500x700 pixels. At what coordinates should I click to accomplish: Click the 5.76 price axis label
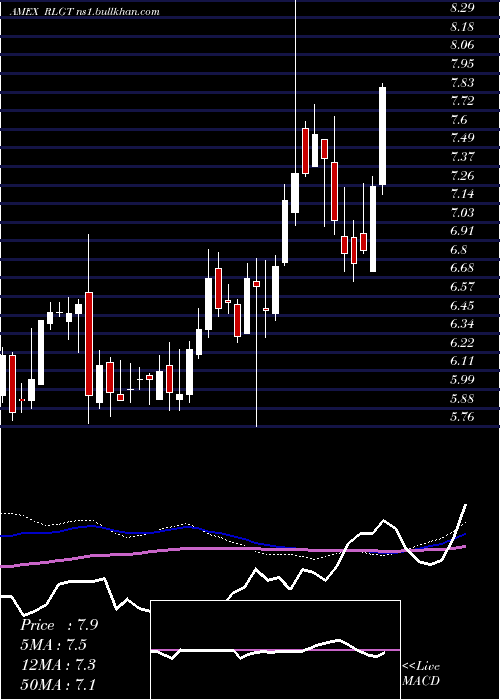(x=462, y=417)
